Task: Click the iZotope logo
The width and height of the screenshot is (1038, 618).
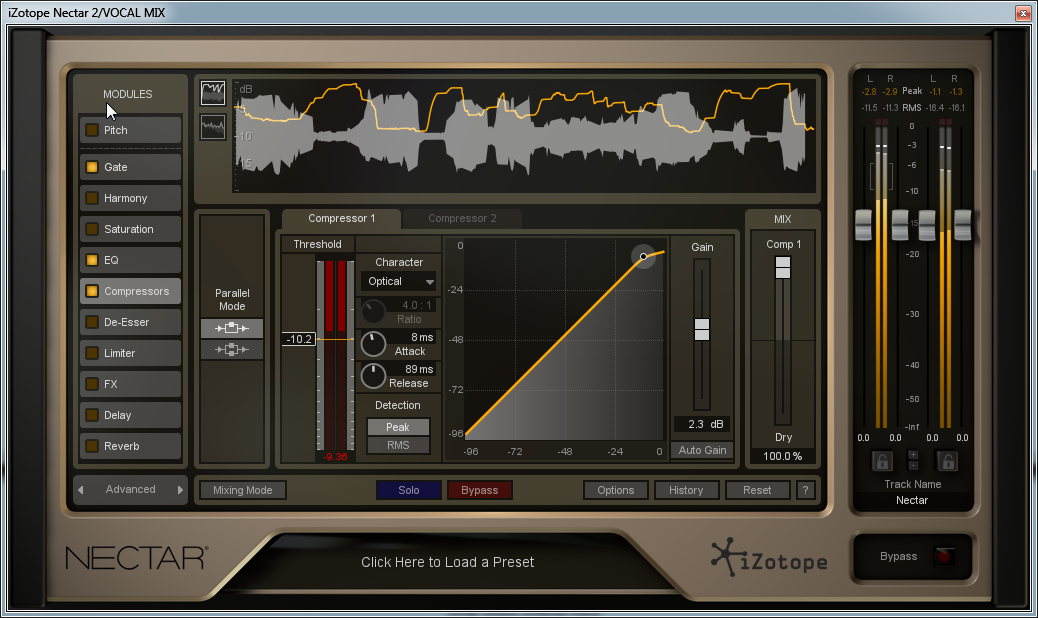Action: 769,558
